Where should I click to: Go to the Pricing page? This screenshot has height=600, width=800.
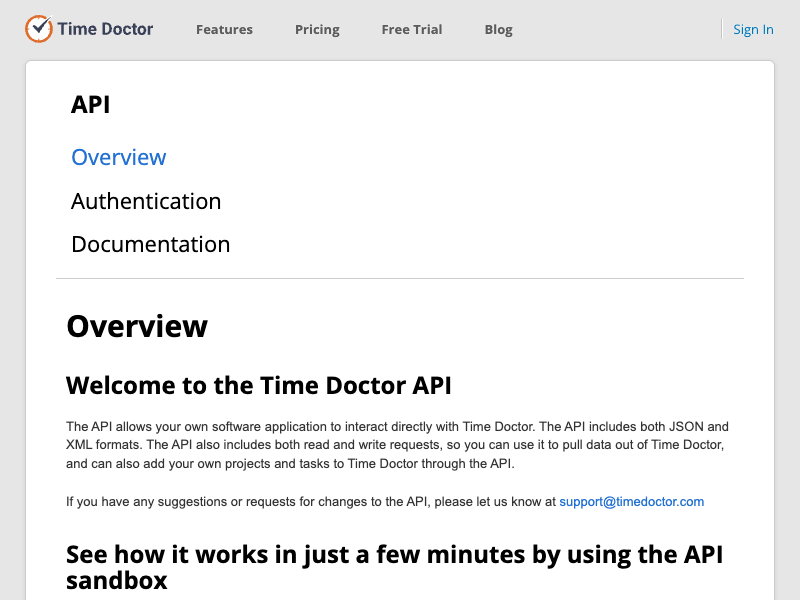(x=317, y=30)
